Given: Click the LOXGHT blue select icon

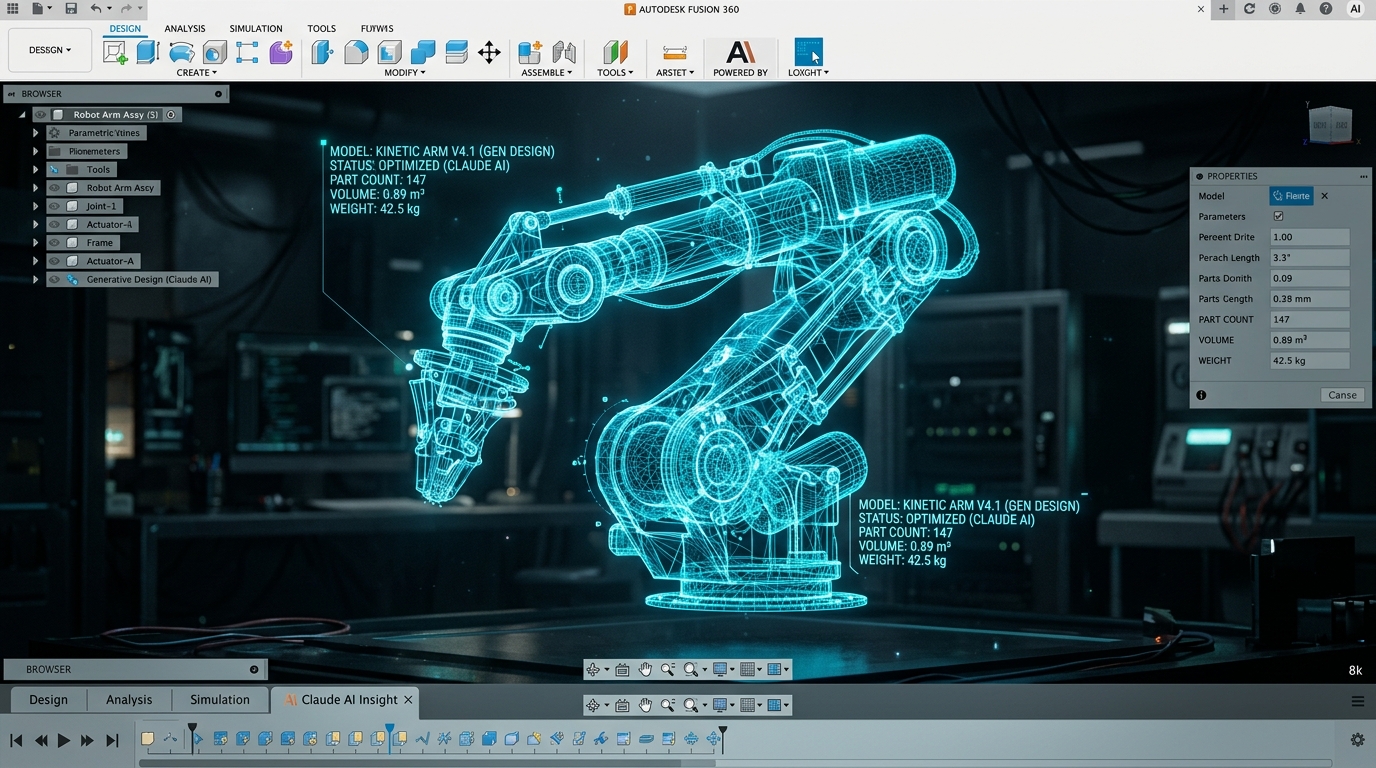Looking at the screenshot, I should coord(808,52).
